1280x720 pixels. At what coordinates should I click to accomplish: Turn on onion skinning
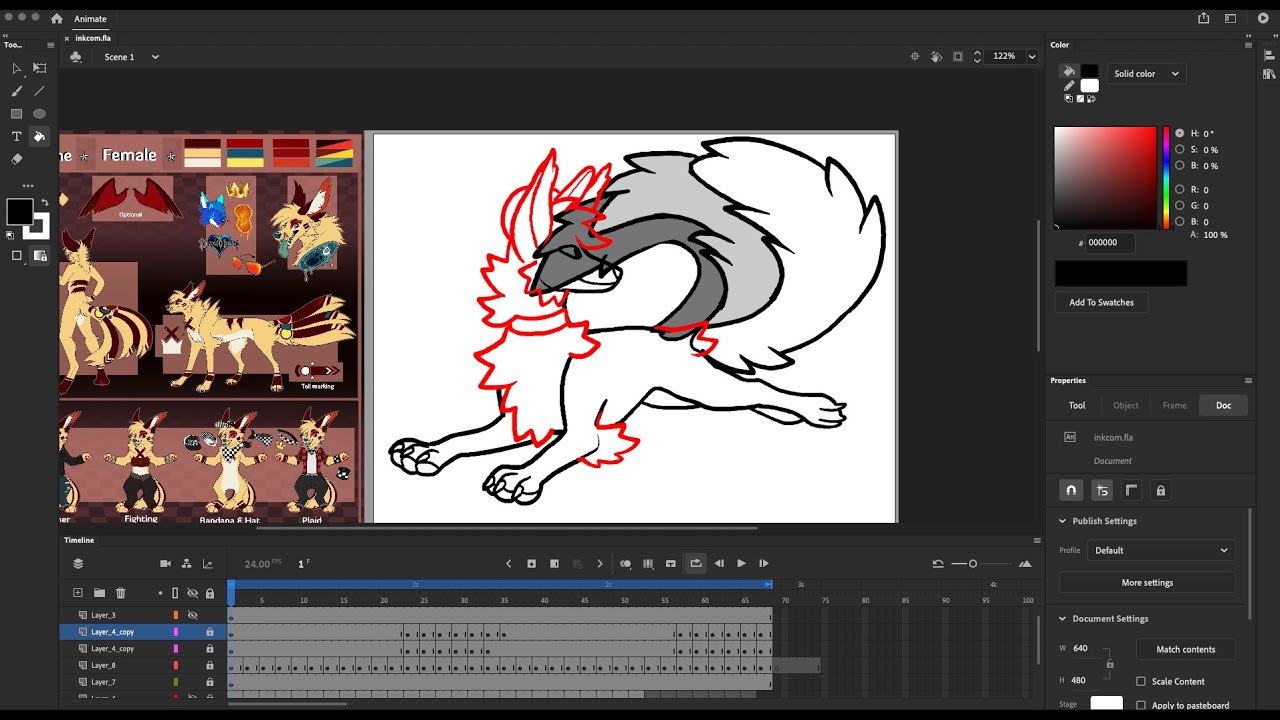[625, 564]
